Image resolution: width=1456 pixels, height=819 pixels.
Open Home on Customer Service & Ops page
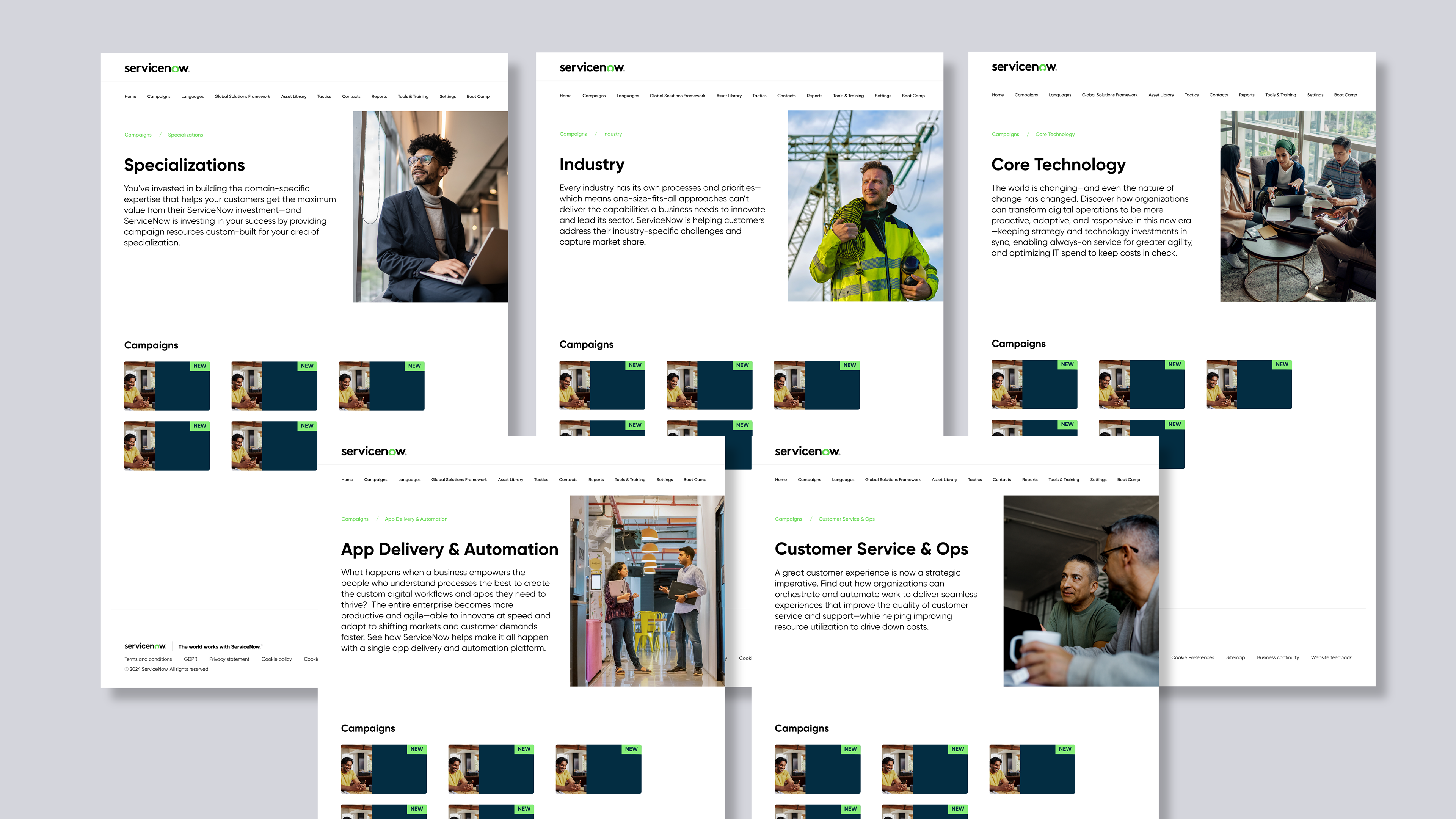pyautogui.click(x=781, y=480)
